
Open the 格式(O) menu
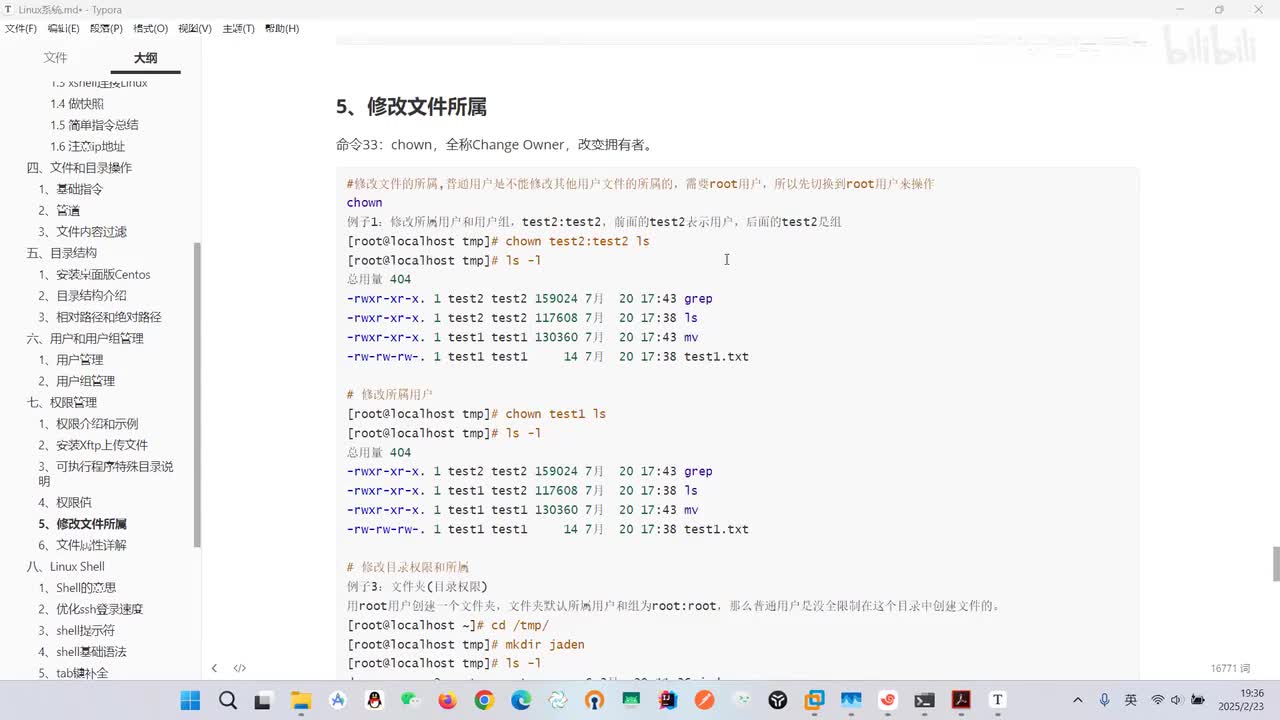150,29
